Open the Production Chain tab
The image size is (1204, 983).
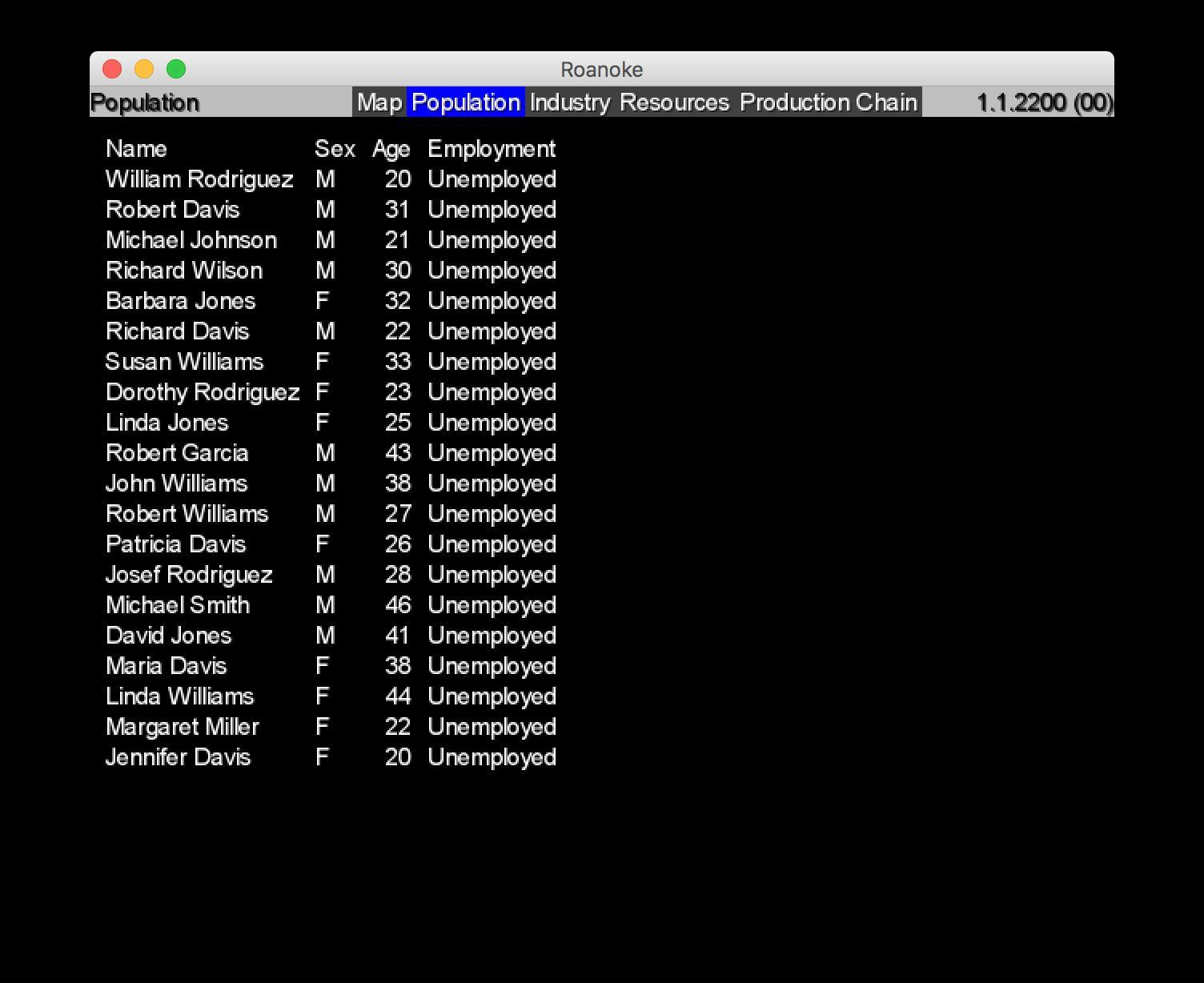829,102
